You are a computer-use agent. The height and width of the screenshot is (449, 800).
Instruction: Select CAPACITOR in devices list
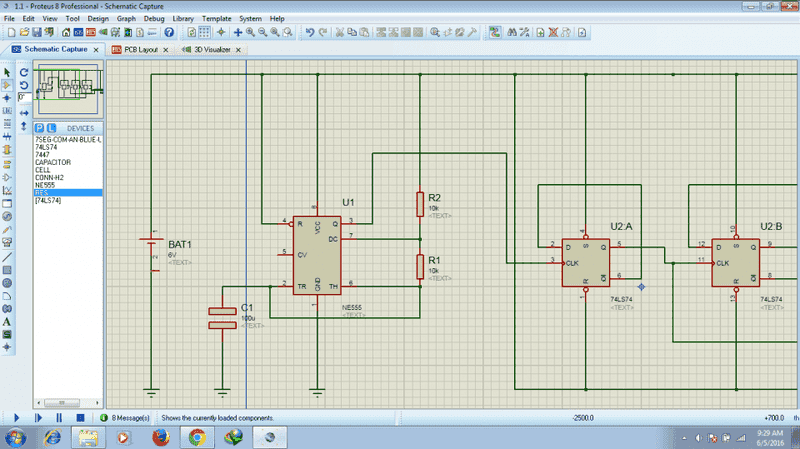point(53,161)
